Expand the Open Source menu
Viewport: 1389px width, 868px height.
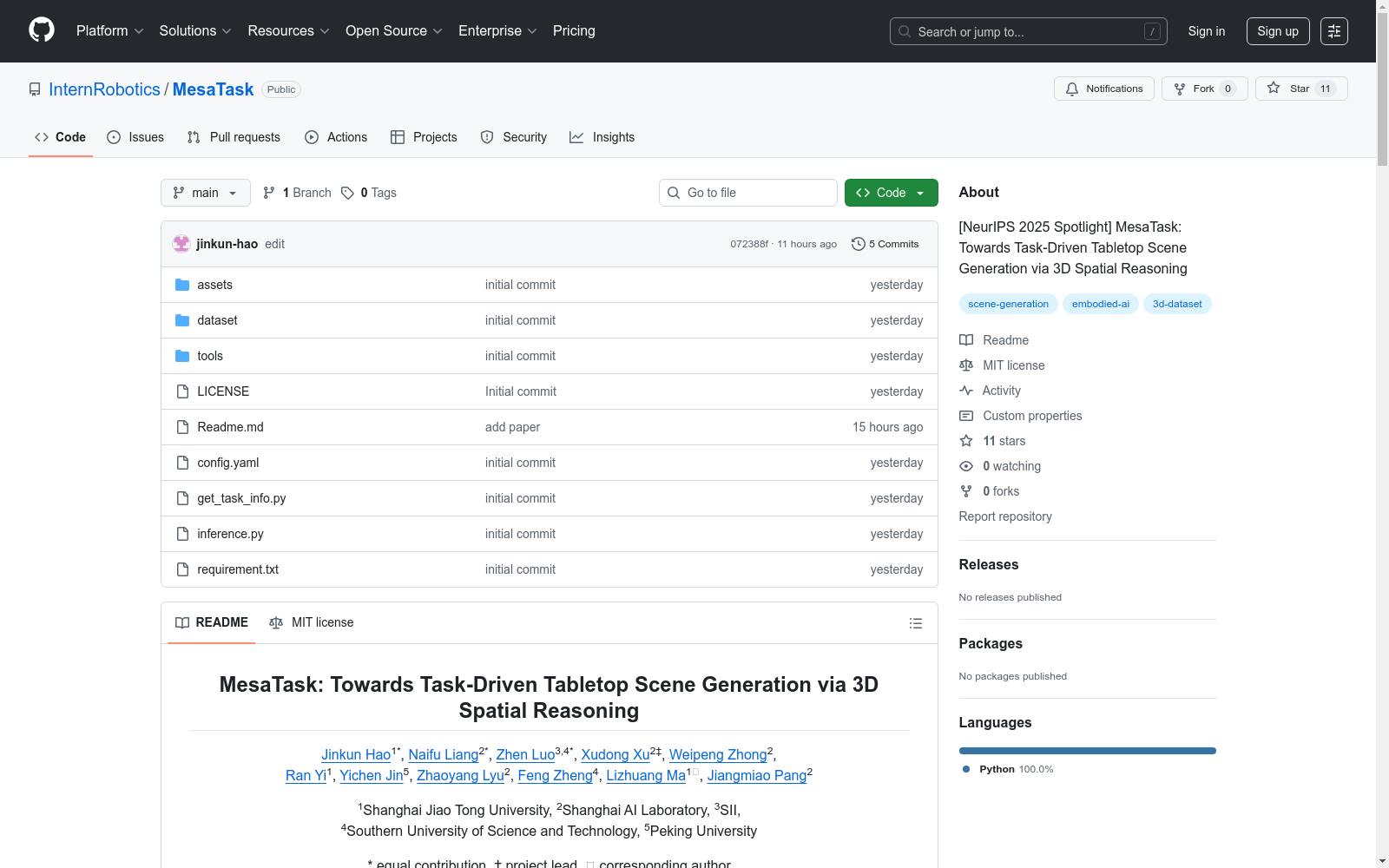coord(394,31)
